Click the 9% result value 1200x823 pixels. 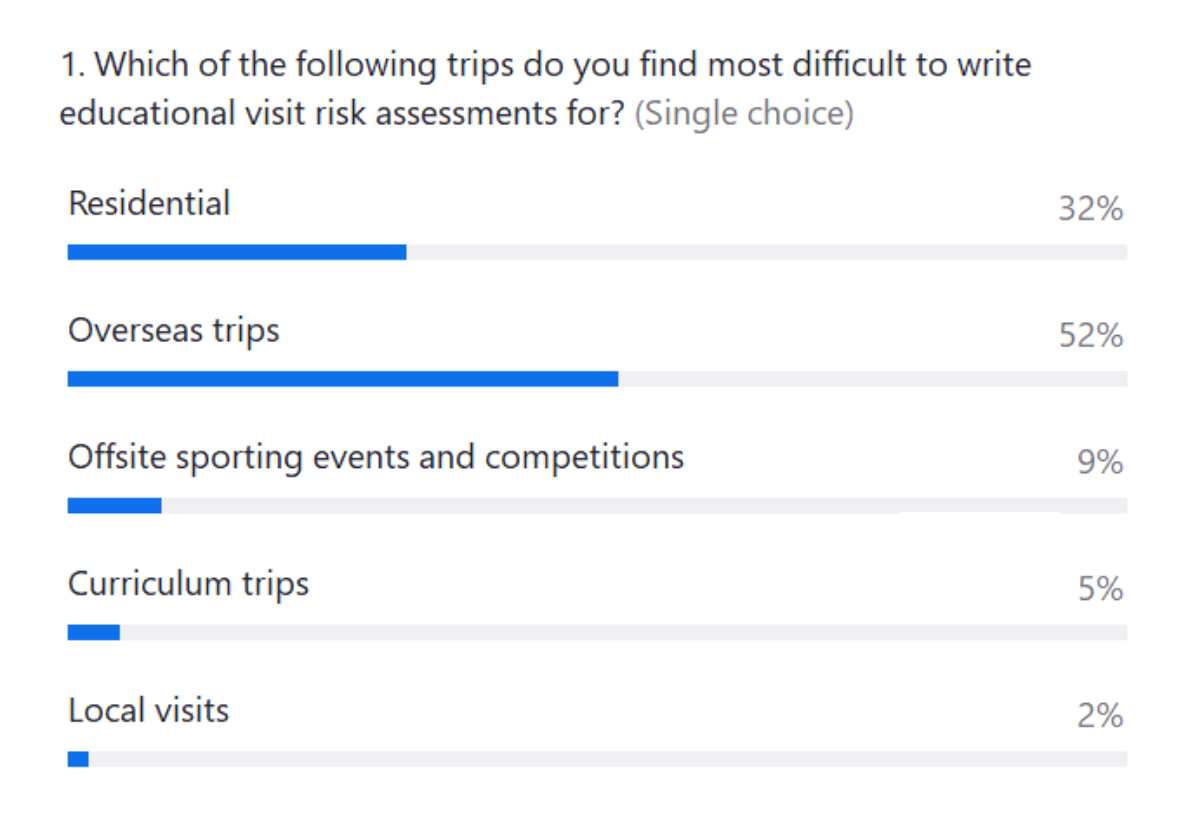[x=1100, y=463]
